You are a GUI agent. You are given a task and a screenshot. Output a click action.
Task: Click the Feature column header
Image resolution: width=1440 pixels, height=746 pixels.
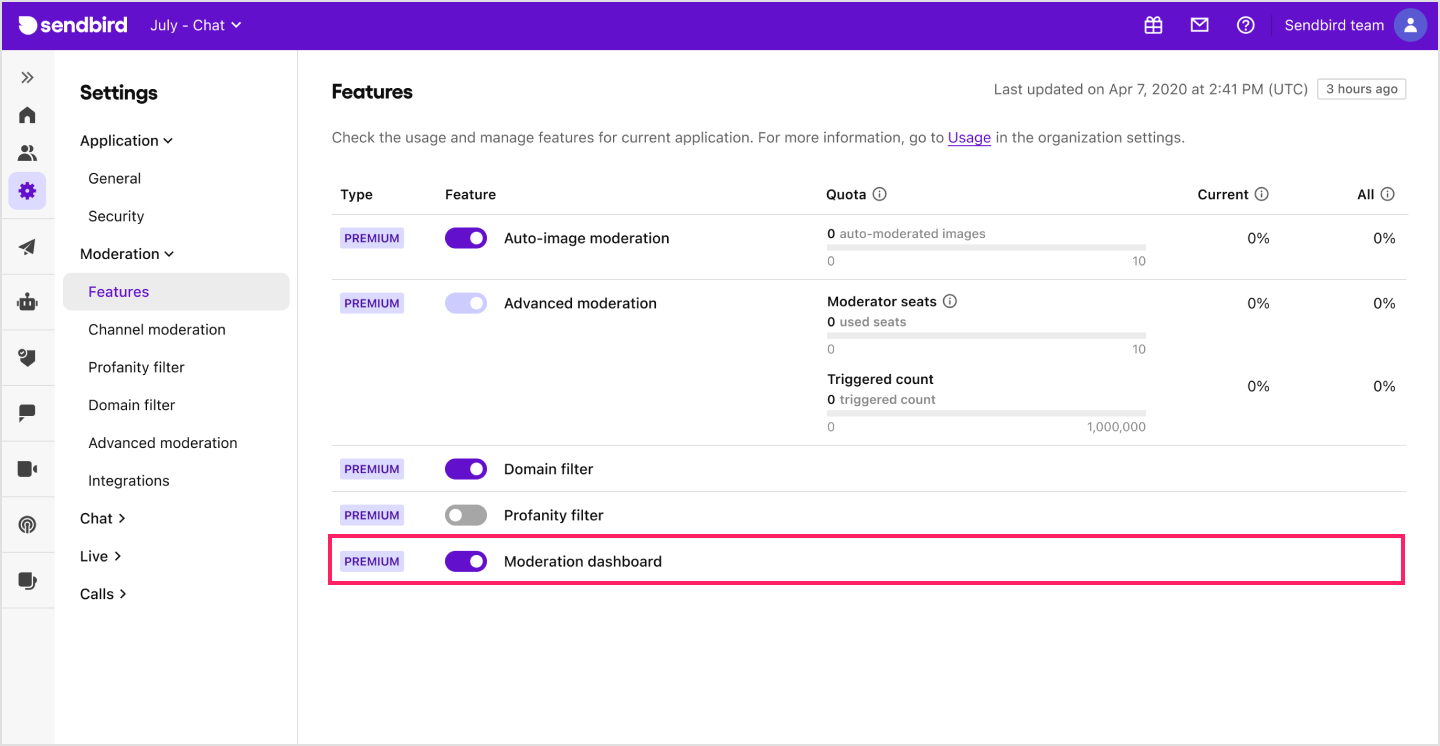[470, 194]
